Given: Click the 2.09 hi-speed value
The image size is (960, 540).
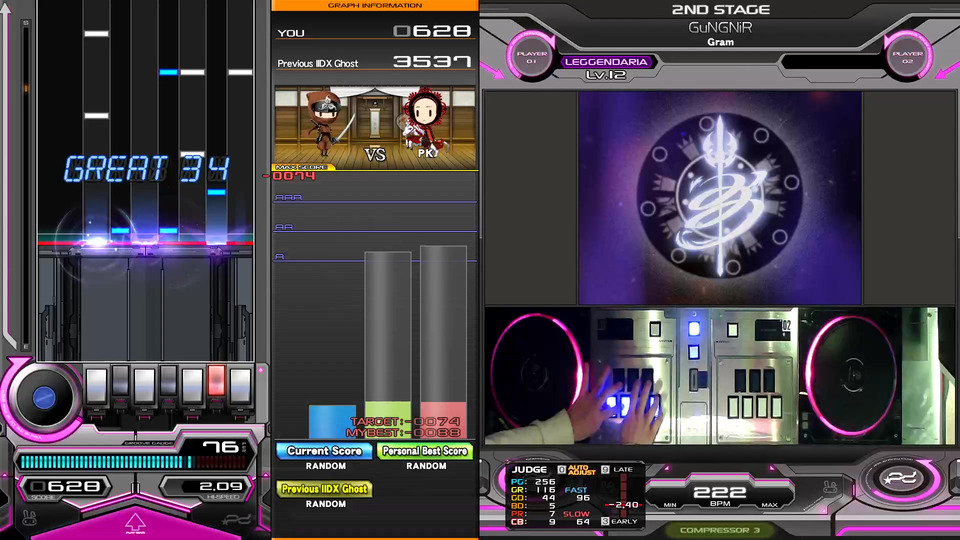Looking at the screenshot, I should click(x=221, y=487).
